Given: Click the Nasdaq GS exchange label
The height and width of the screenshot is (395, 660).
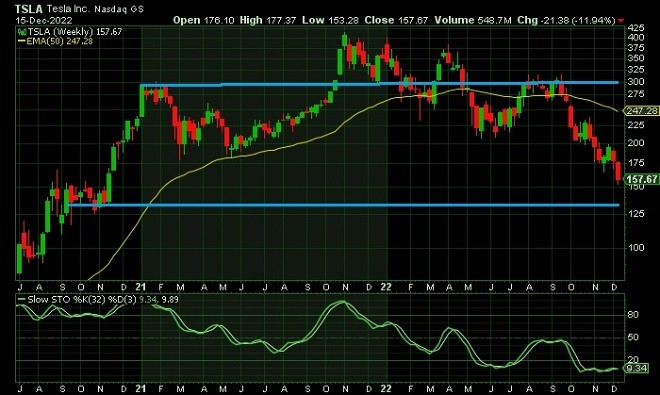Looking at the screenshot, I should [x=119, y=9].
